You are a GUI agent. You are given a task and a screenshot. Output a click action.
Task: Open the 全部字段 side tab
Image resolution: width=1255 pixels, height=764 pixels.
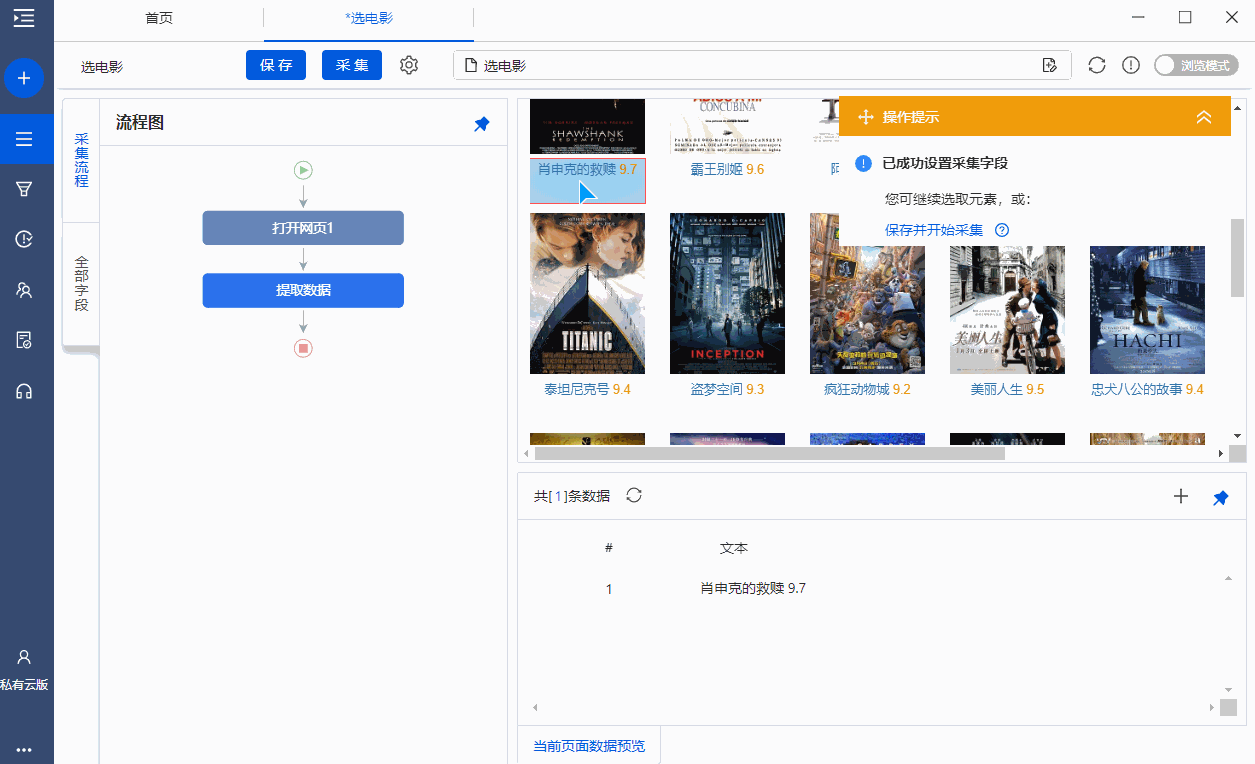[81, 283]
